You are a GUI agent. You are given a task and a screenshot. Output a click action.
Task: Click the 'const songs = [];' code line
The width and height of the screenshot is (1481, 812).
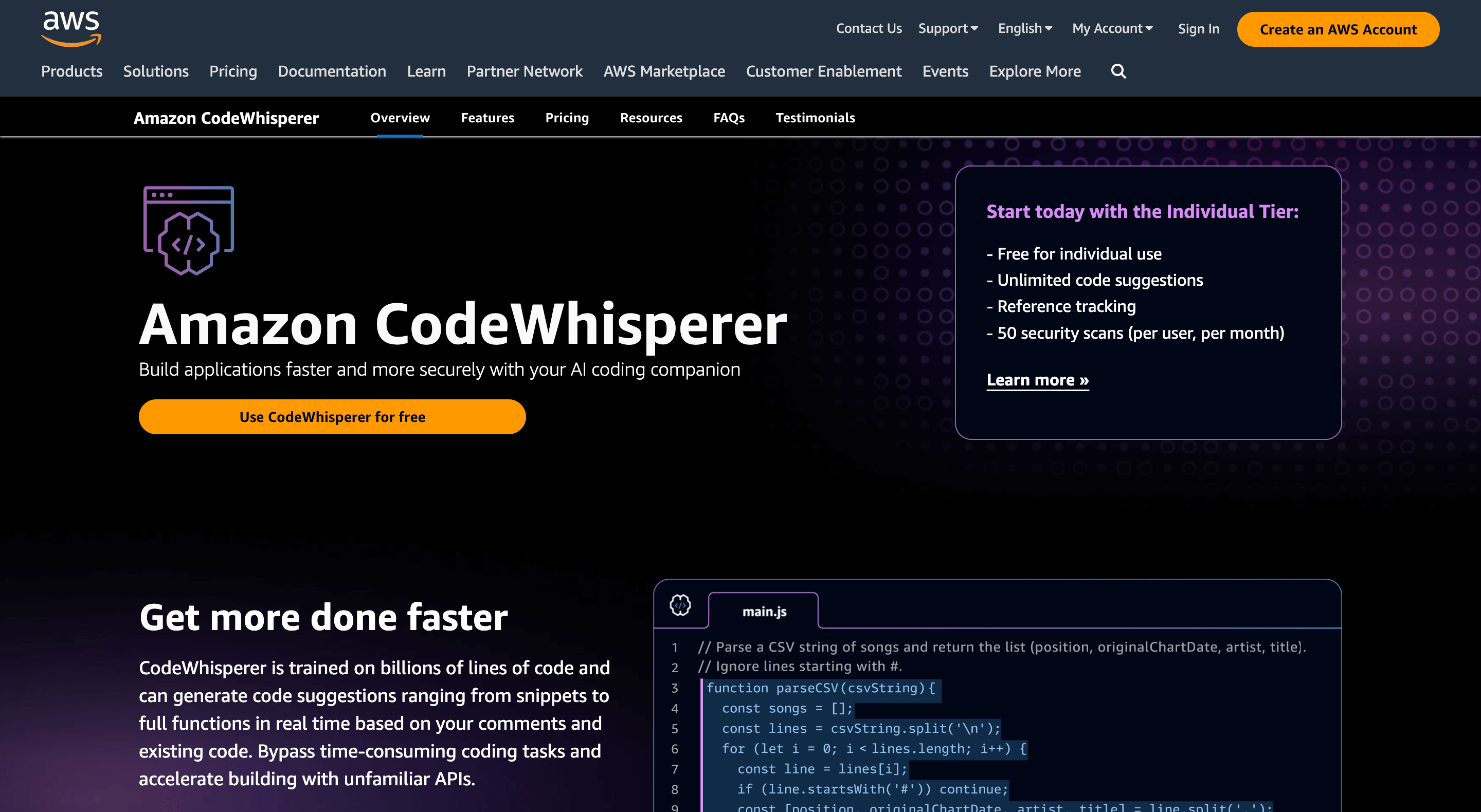coord(787,708)
